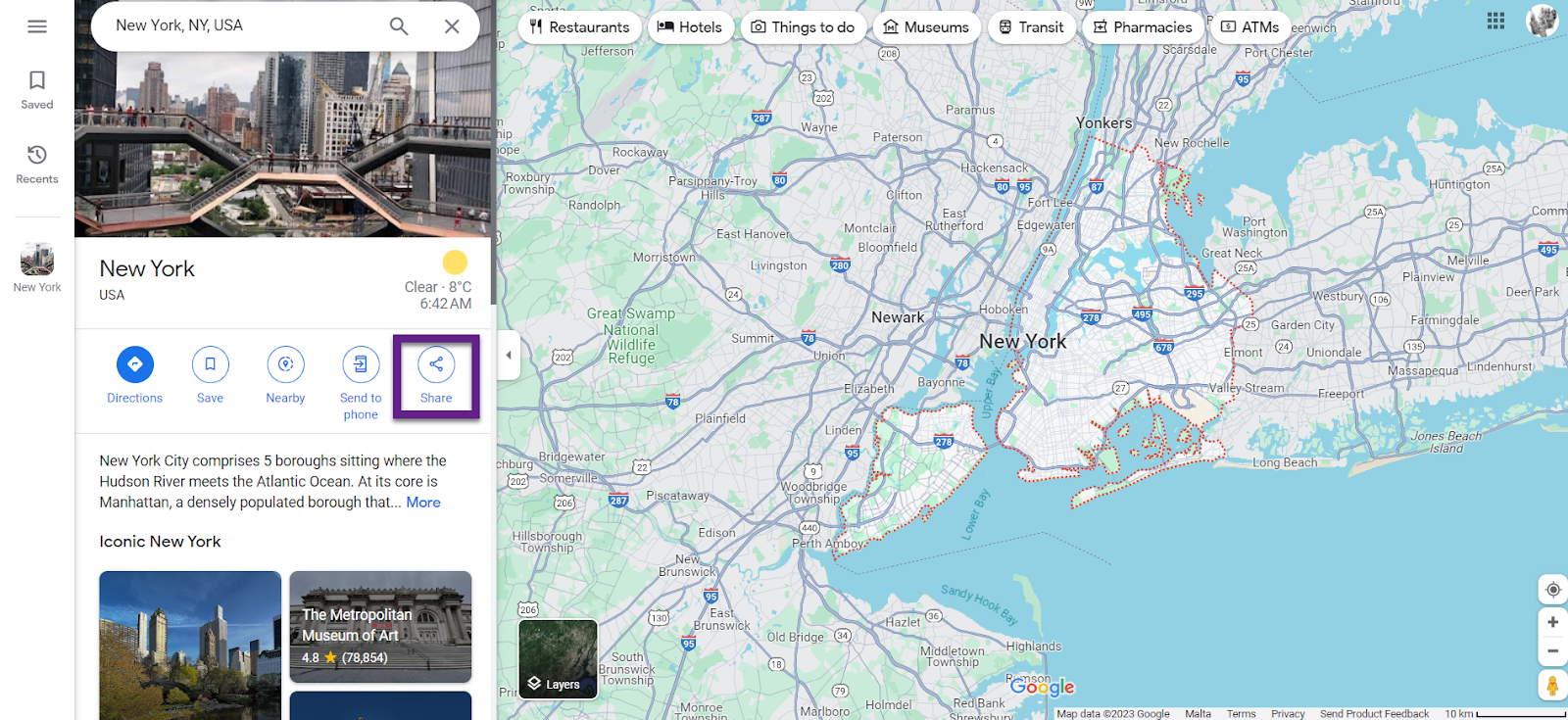The image size is (1568, 720).
Task: Open the hamburger main menu
Action: point(37,26)
